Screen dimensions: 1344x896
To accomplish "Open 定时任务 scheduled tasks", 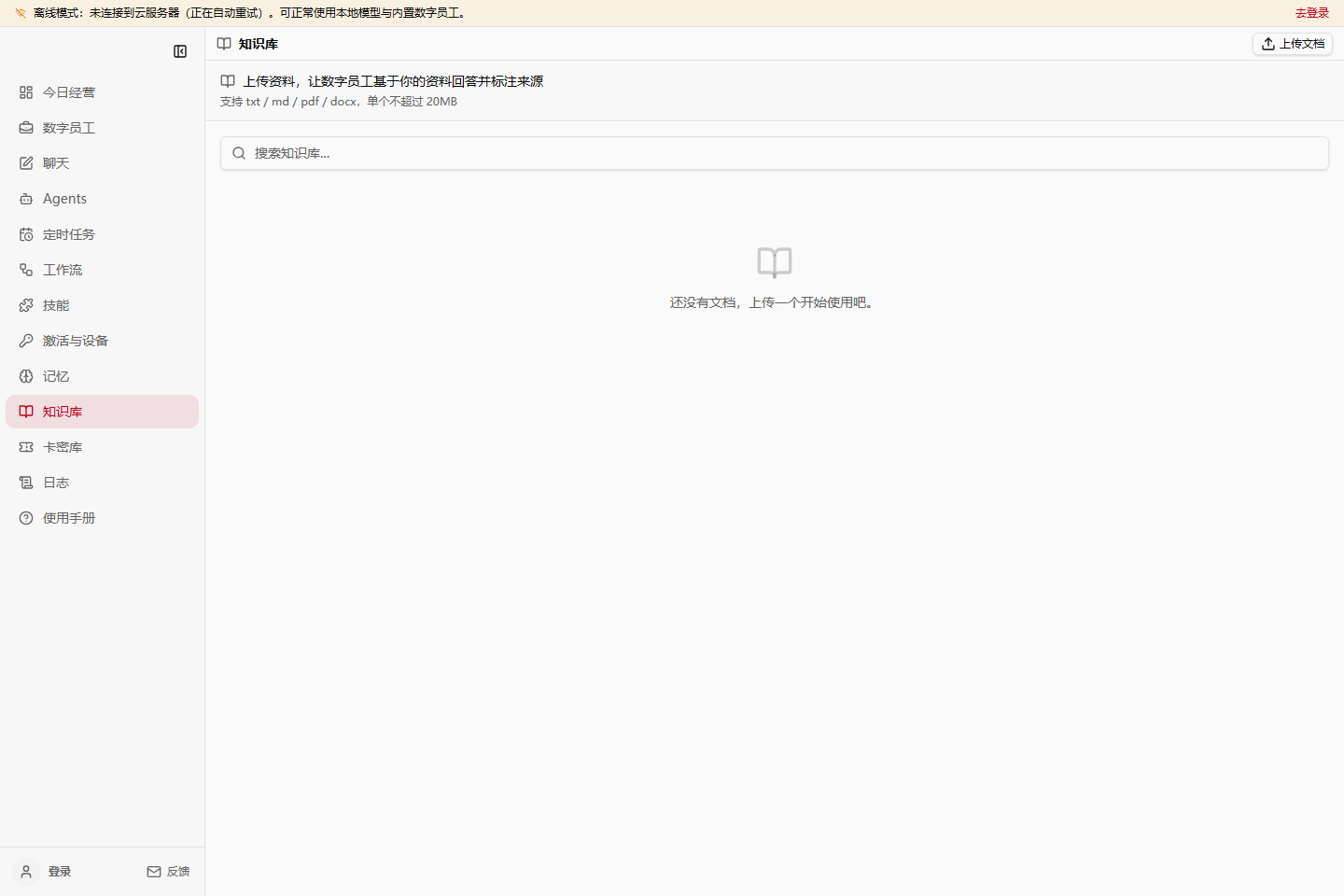I will point(102,234).
